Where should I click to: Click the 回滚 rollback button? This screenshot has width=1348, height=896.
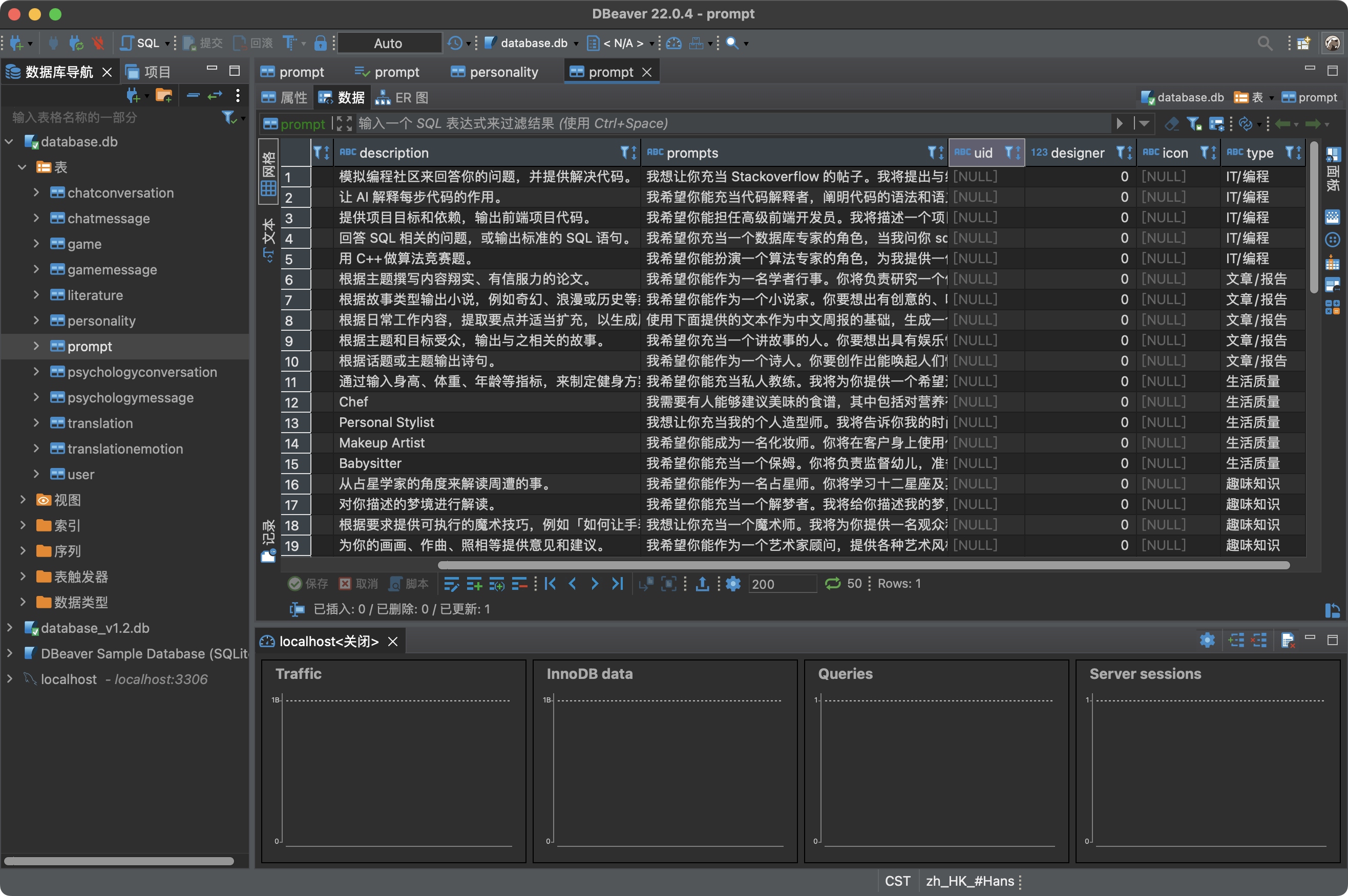(x=253, y=43)
